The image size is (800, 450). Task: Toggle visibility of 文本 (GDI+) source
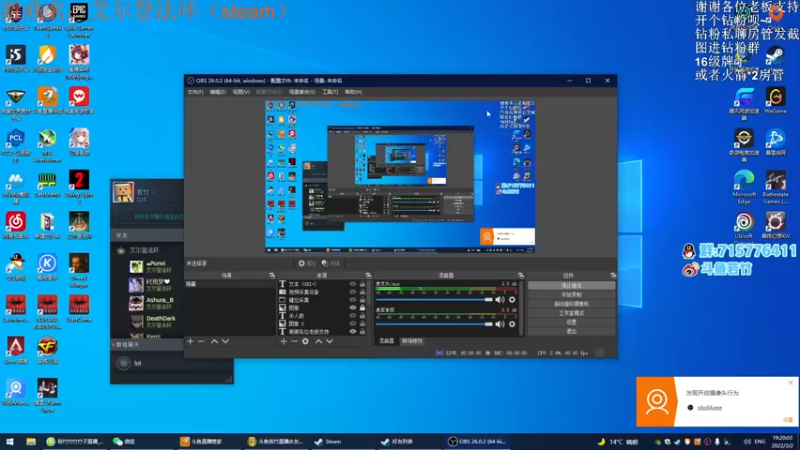tap(353, 284)
